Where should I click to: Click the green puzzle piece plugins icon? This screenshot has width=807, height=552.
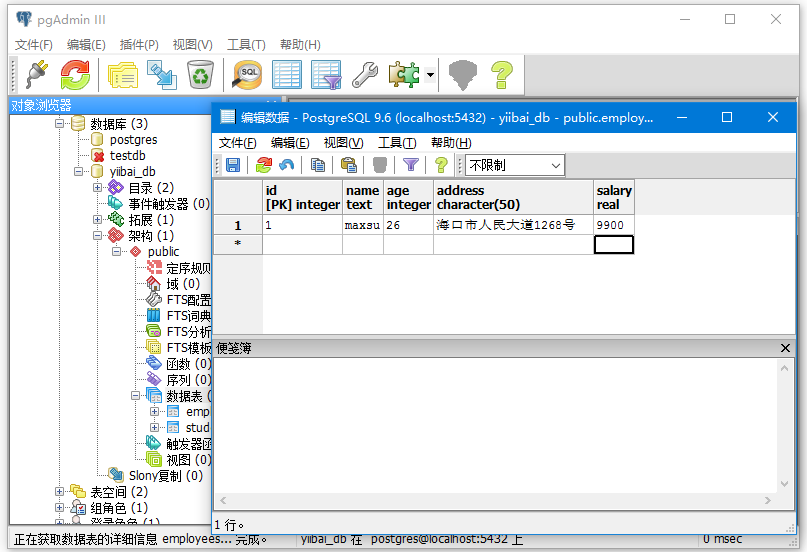404,74
